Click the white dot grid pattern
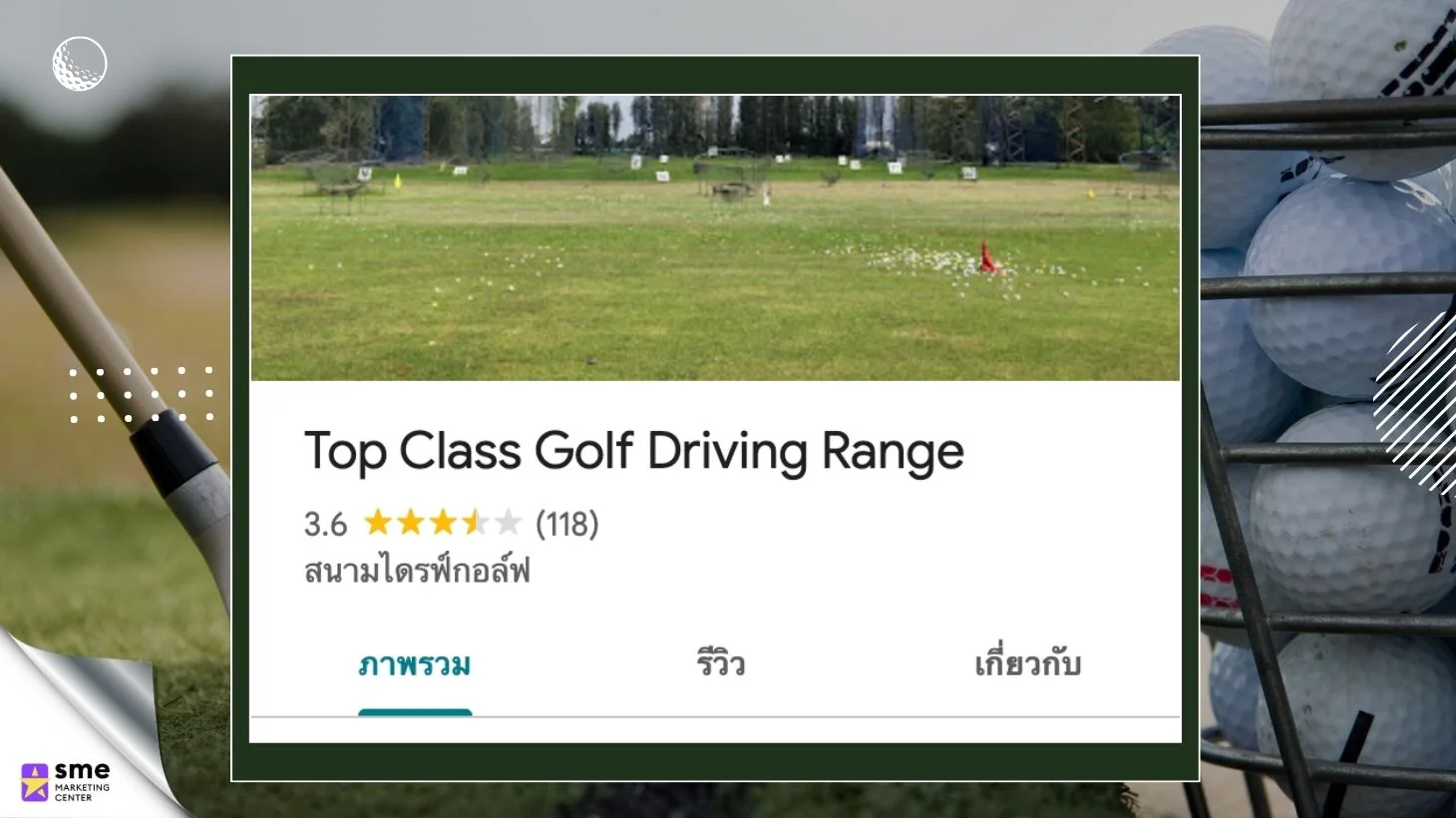1456x818 pixels. click(142, 395)
